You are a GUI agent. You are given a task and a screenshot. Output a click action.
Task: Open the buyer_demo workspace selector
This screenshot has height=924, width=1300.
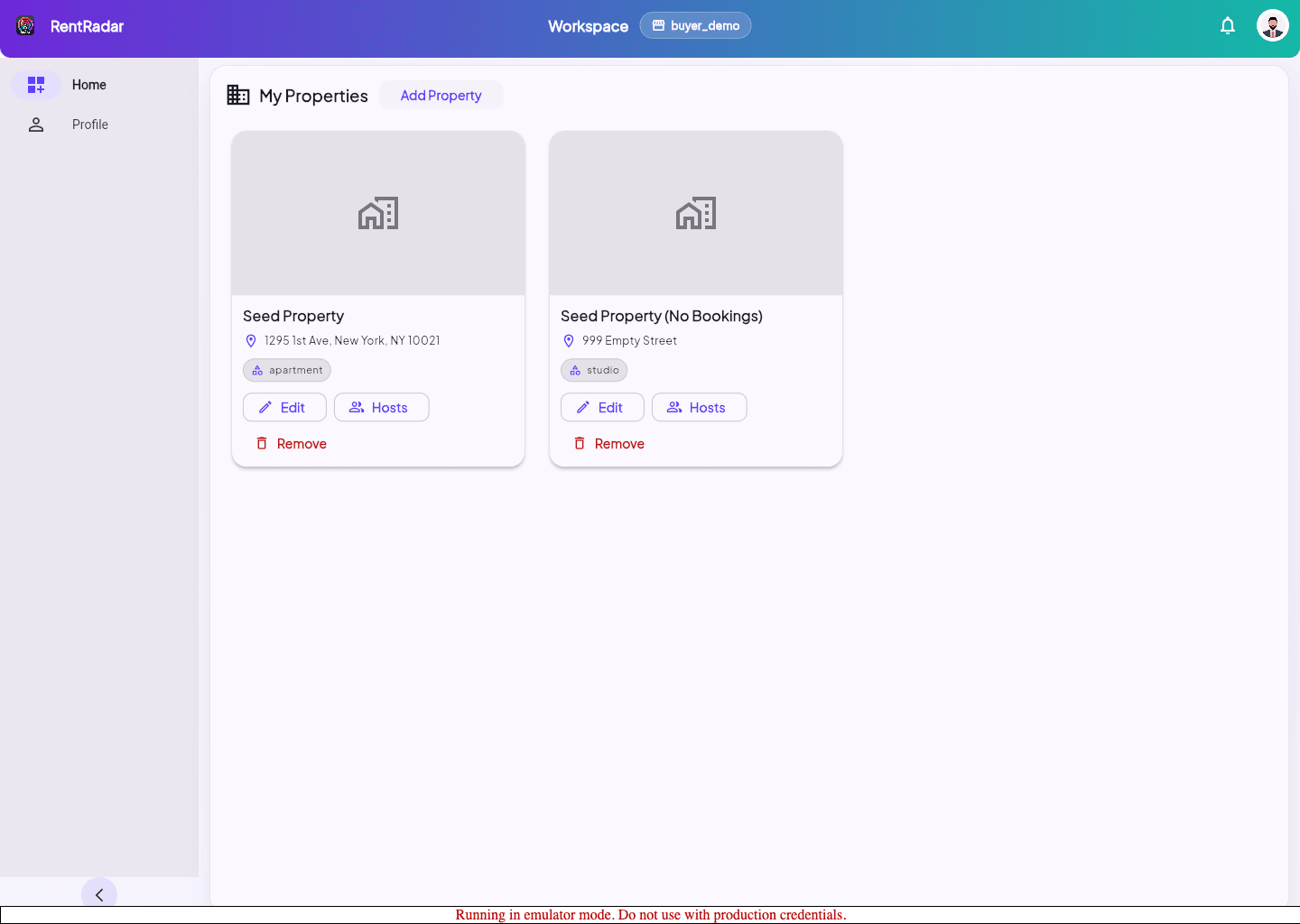(695, 26)
